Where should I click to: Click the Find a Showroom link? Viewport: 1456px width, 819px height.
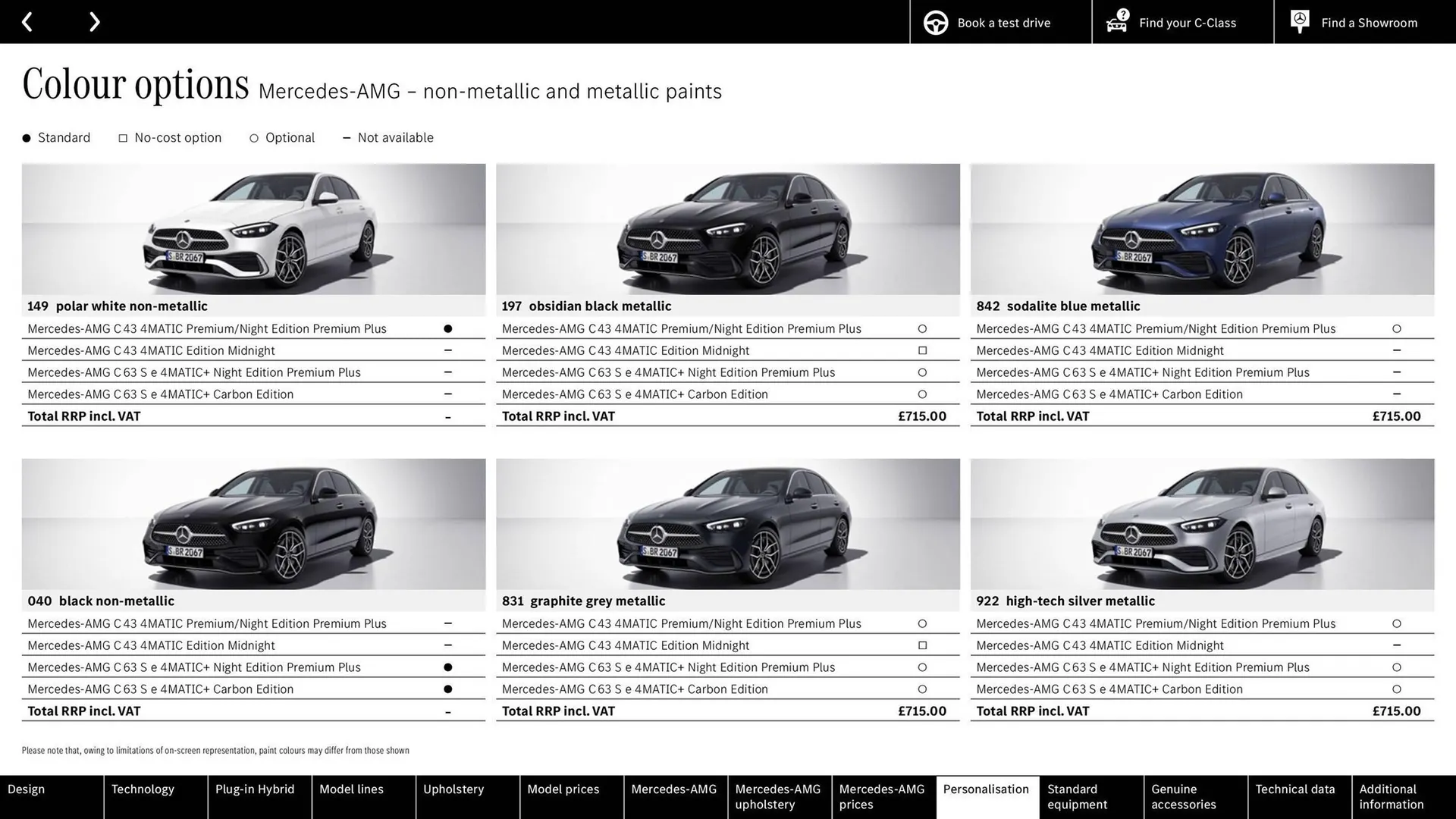pos(1369,22)
